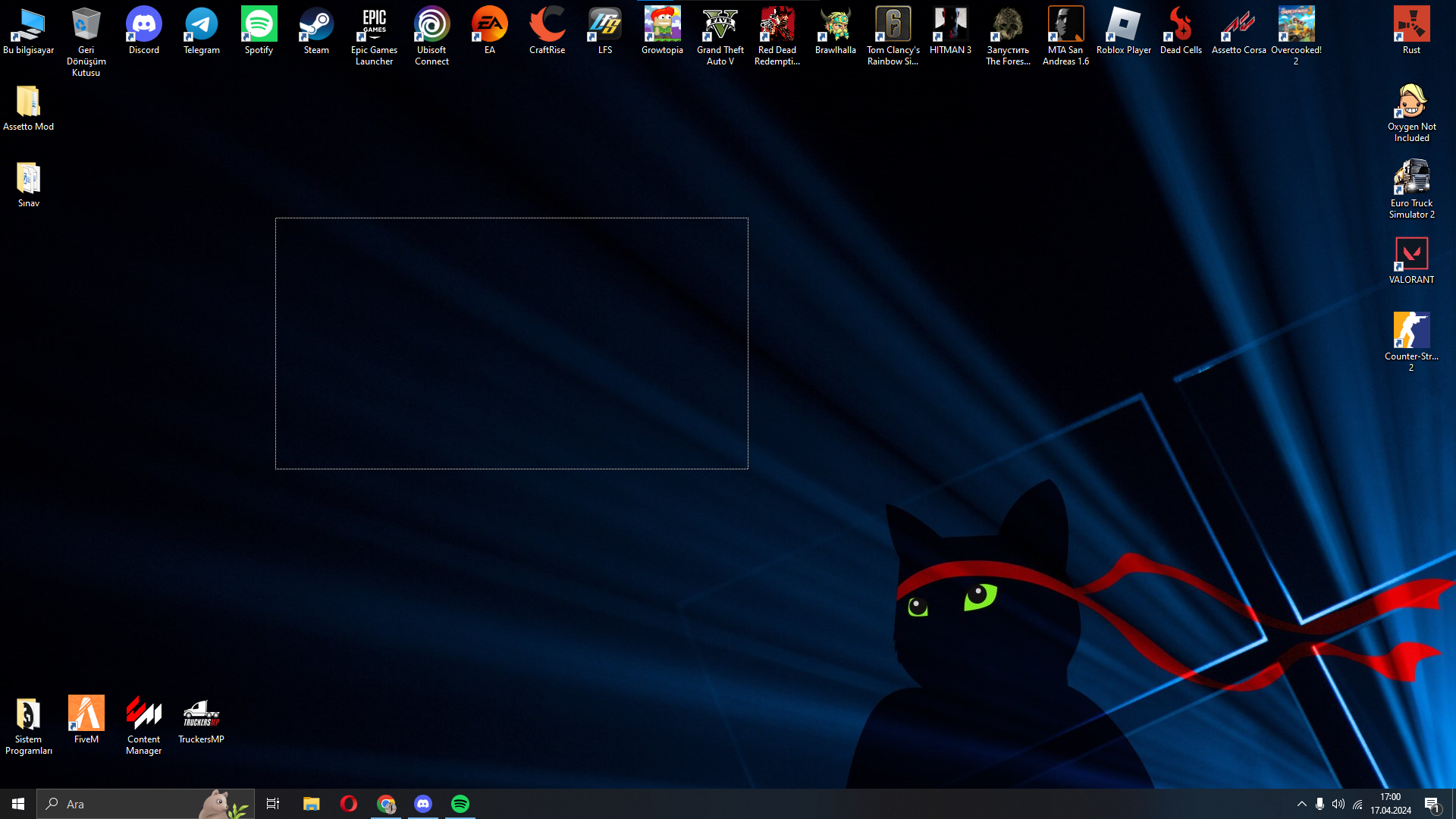This screenshot has height=819, width=1456.
Task: Switch to Chrome in the taskbar
Action: [x=386, y=804]
